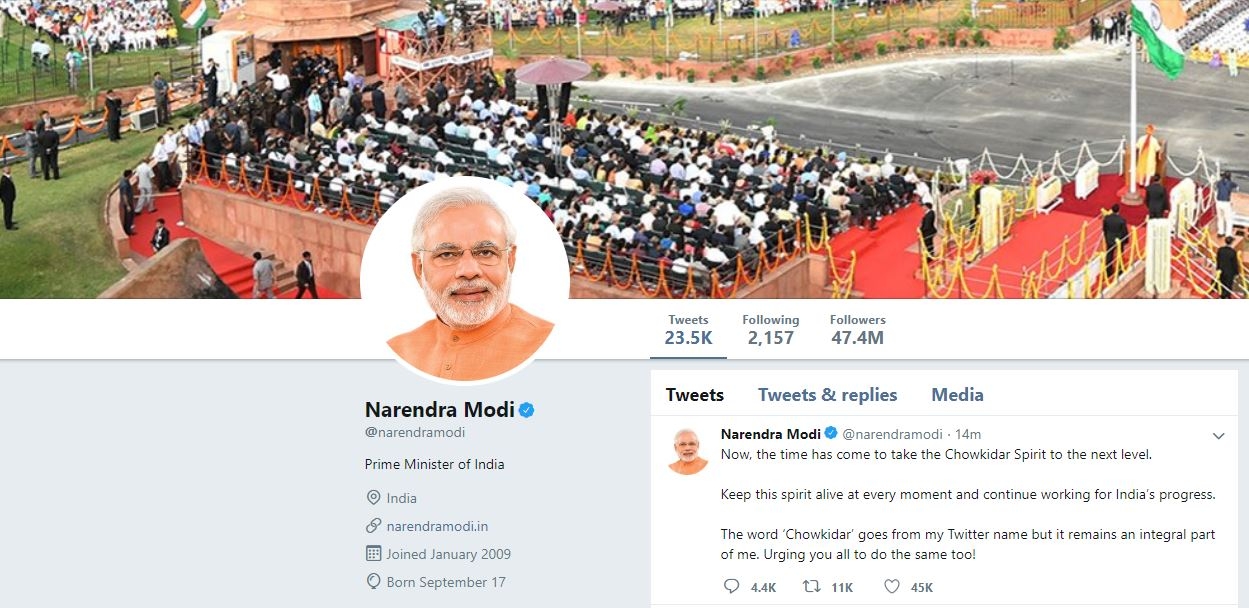
Task: Click the balloon icon beside Born September 17
Action: (373, 582)
